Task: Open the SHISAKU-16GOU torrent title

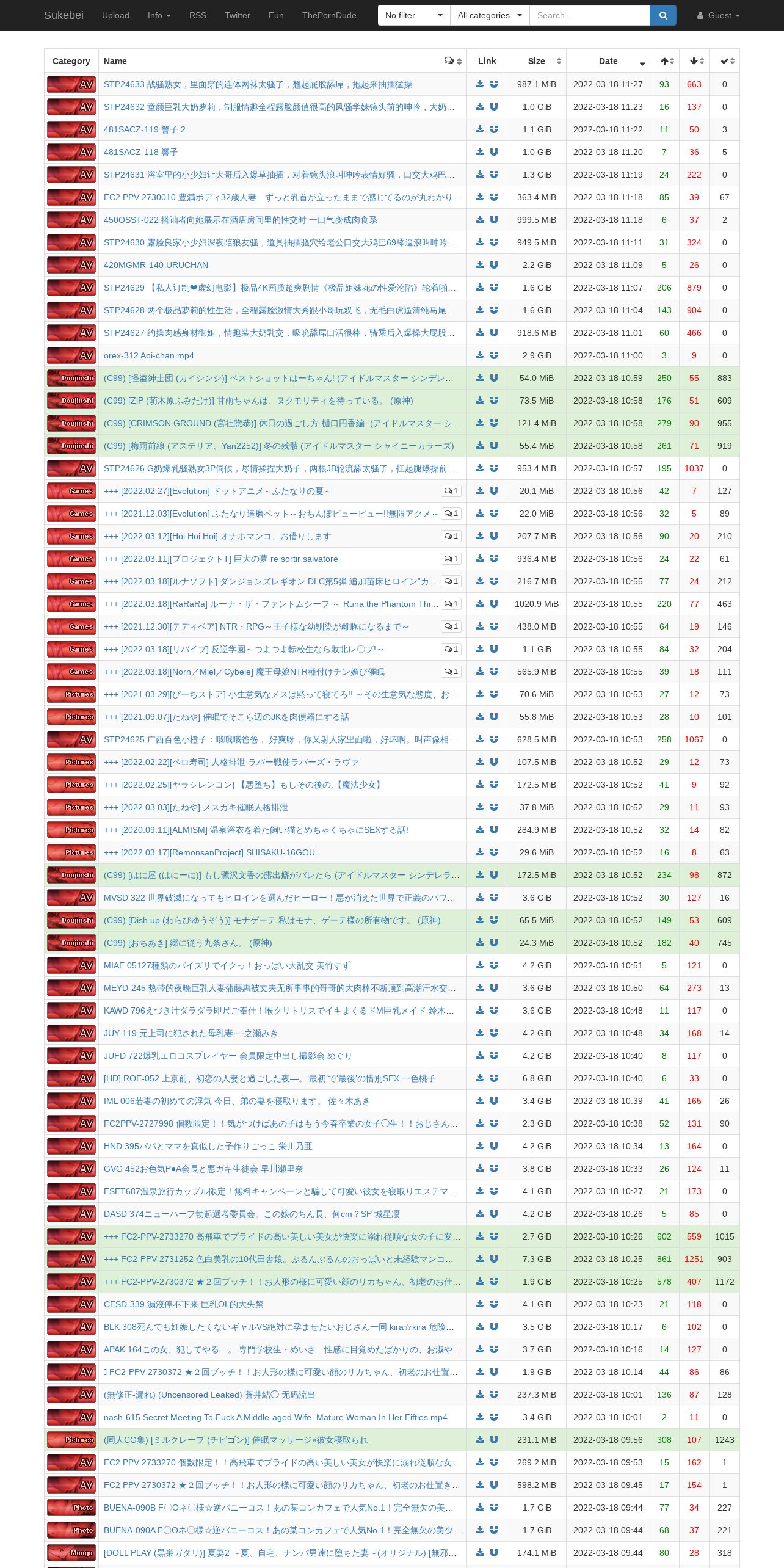Action: click(209, 852)
